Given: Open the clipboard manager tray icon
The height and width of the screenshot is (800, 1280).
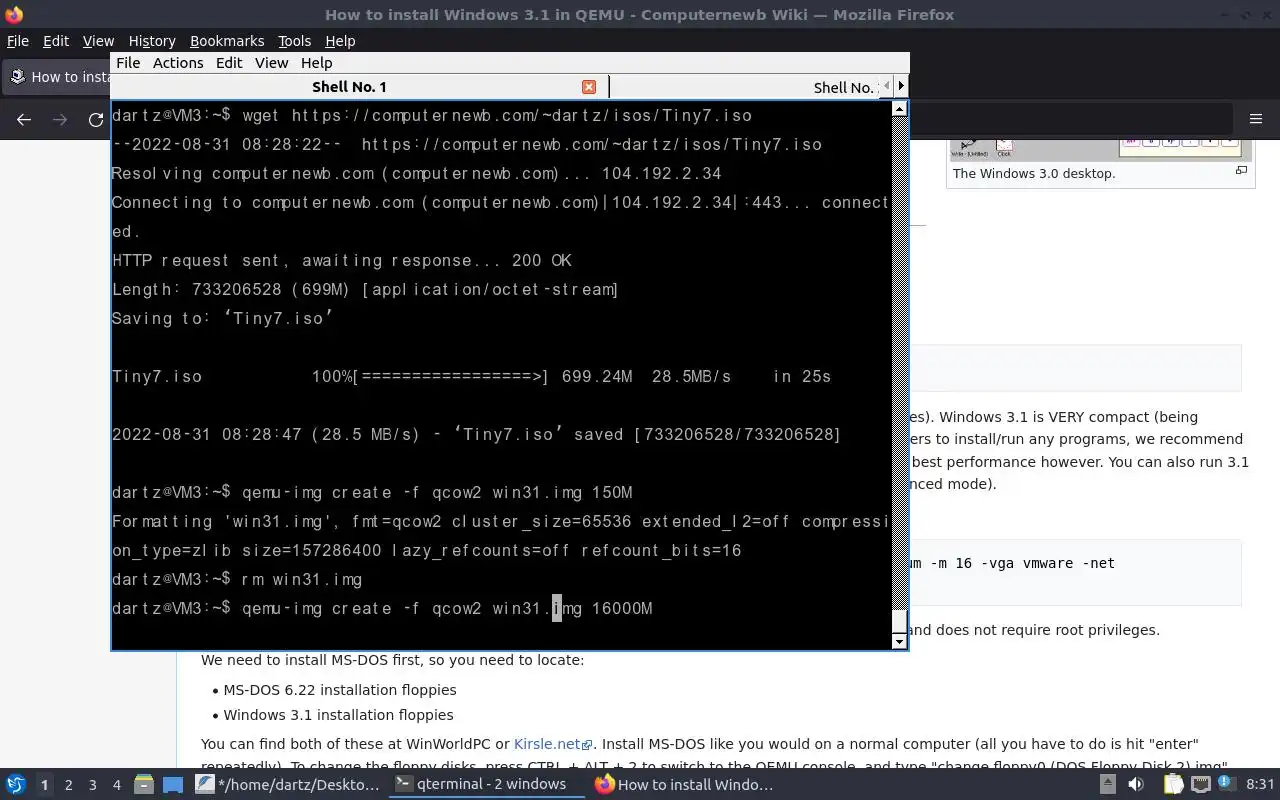Looking at the screenshot, I should [1174, 785].
